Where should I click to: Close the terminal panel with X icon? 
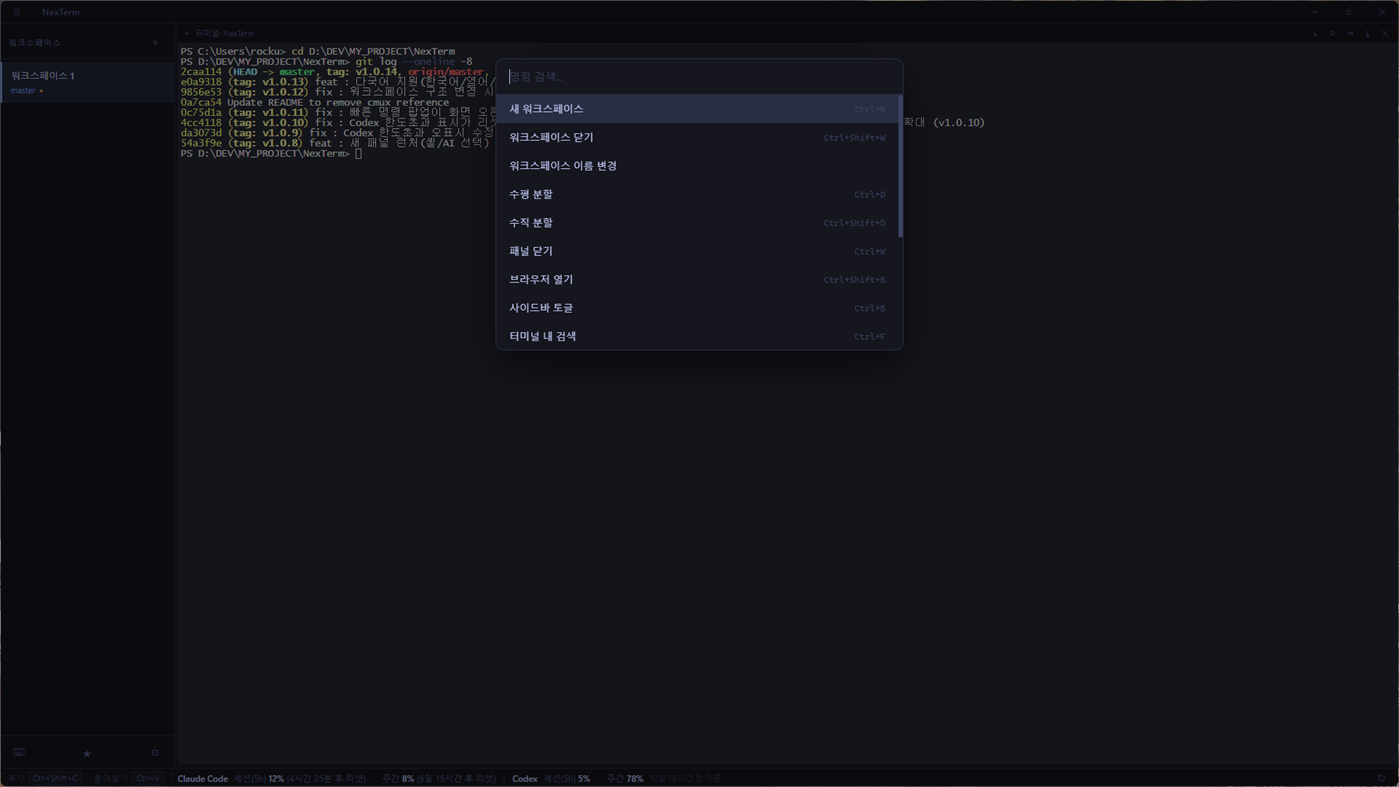pos(1385,34)
